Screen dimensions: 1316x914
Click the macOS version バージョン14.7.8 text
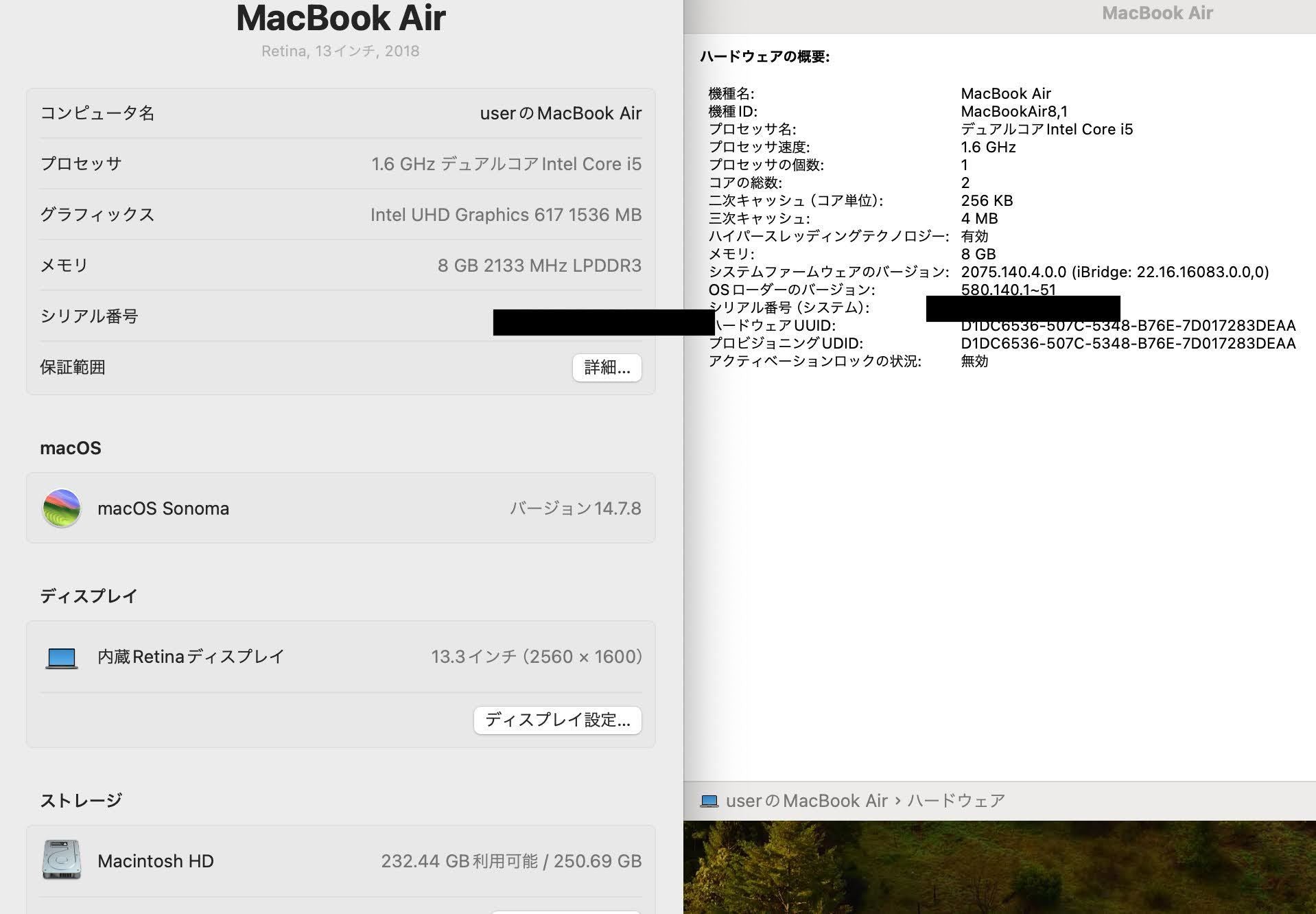(575, 508)
